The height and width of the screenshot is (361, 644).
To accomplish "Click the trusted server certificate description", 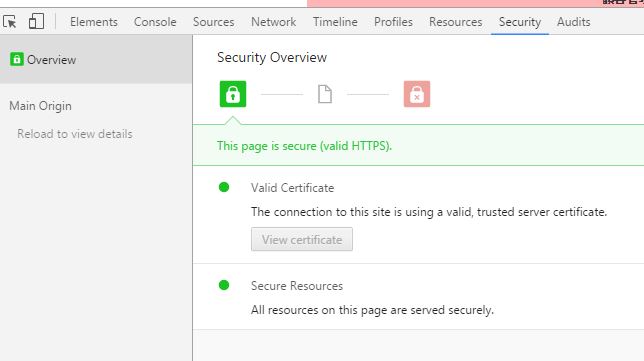I will pyautogui.click(x=429, y=212).
